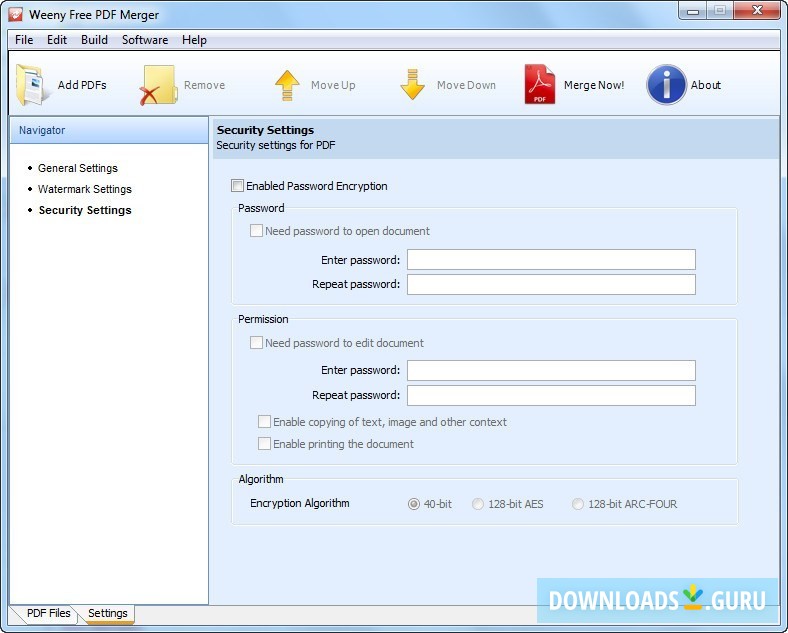Viewport: 788px width, 633px height.
Task: Focus Permission Enter password field
Action: pyautogui.click(x=551, y=370)
